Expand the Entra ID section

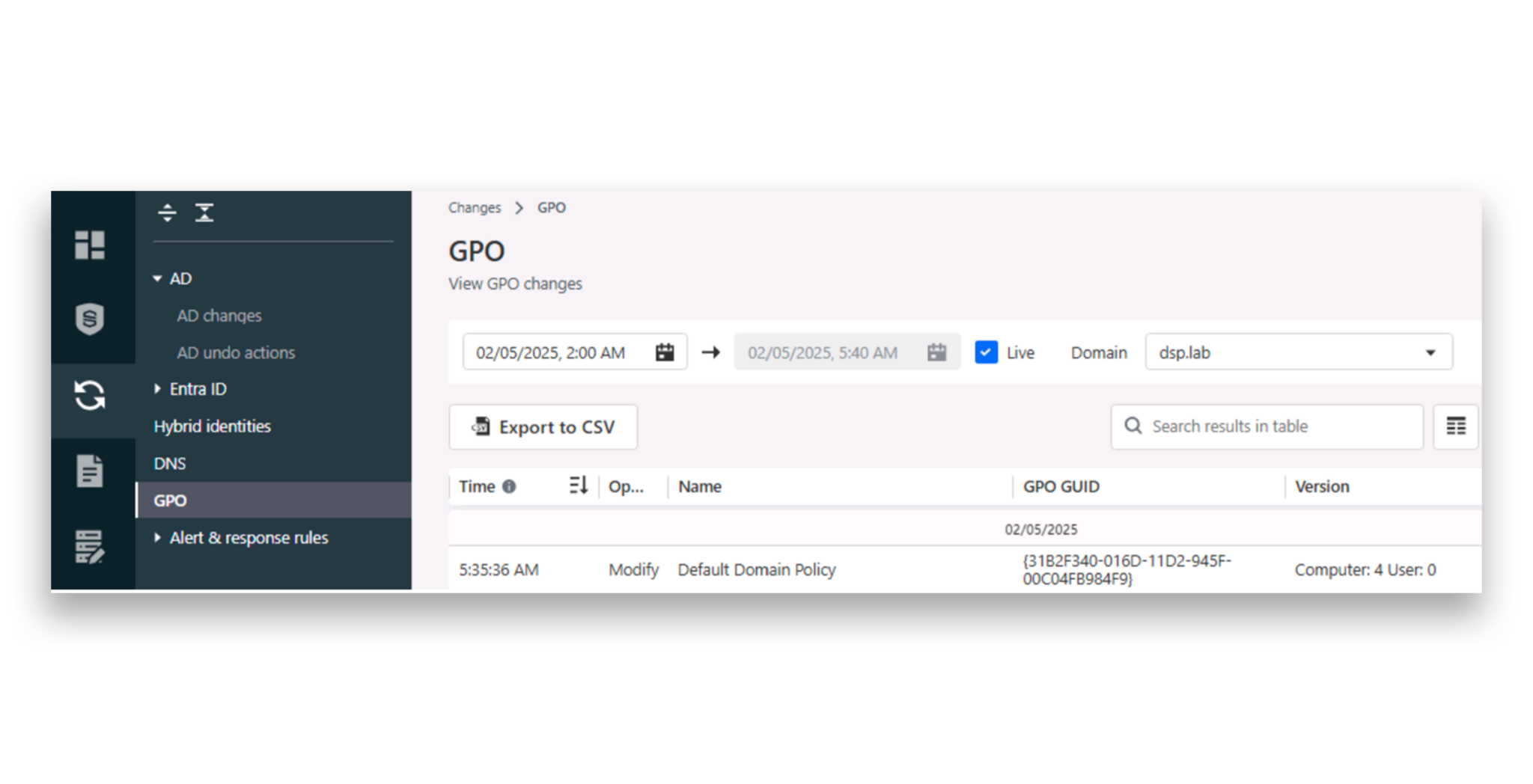pos(158,388)
